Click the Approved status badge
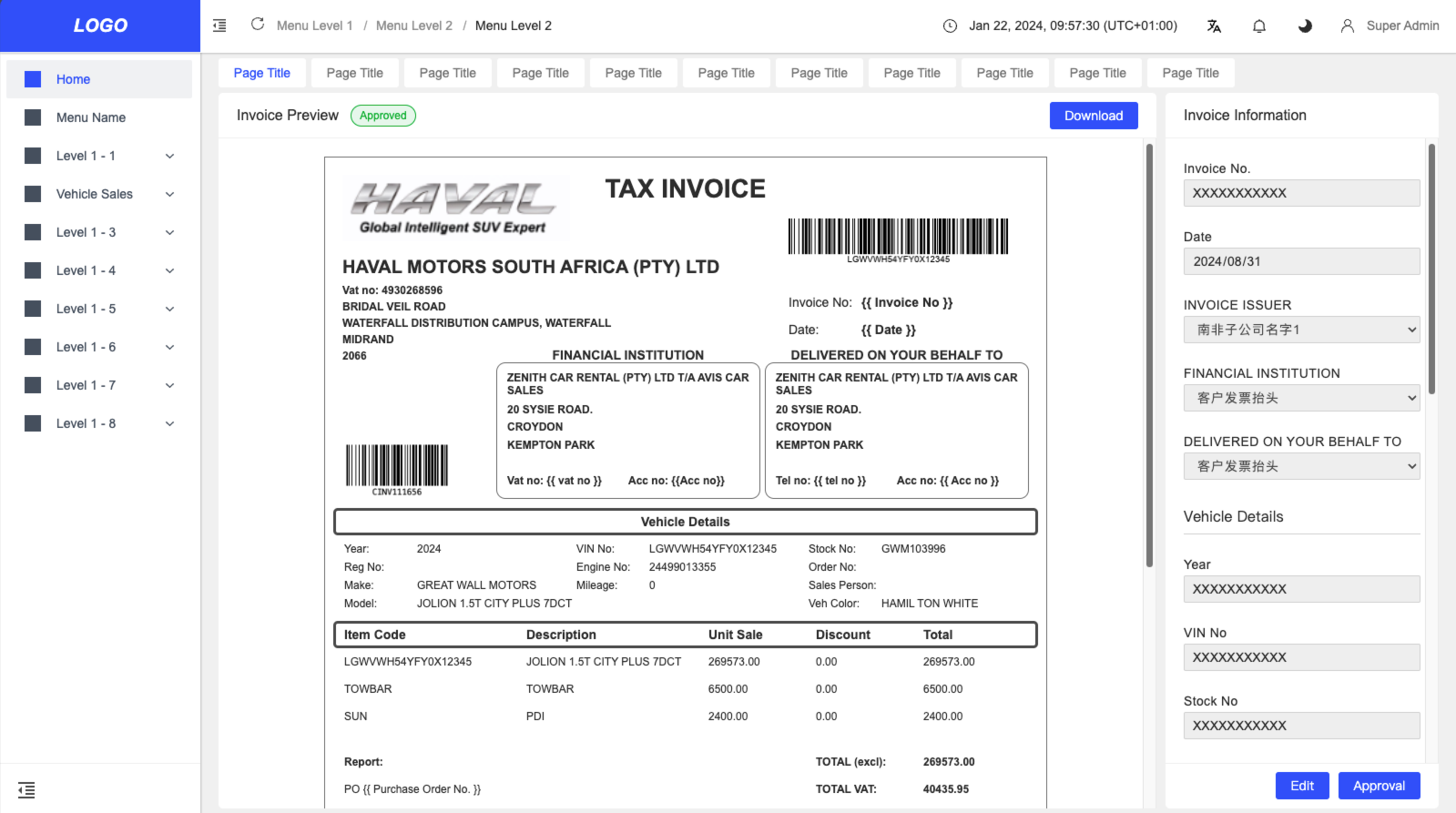1456x813 pixels. tap(383, 116)
